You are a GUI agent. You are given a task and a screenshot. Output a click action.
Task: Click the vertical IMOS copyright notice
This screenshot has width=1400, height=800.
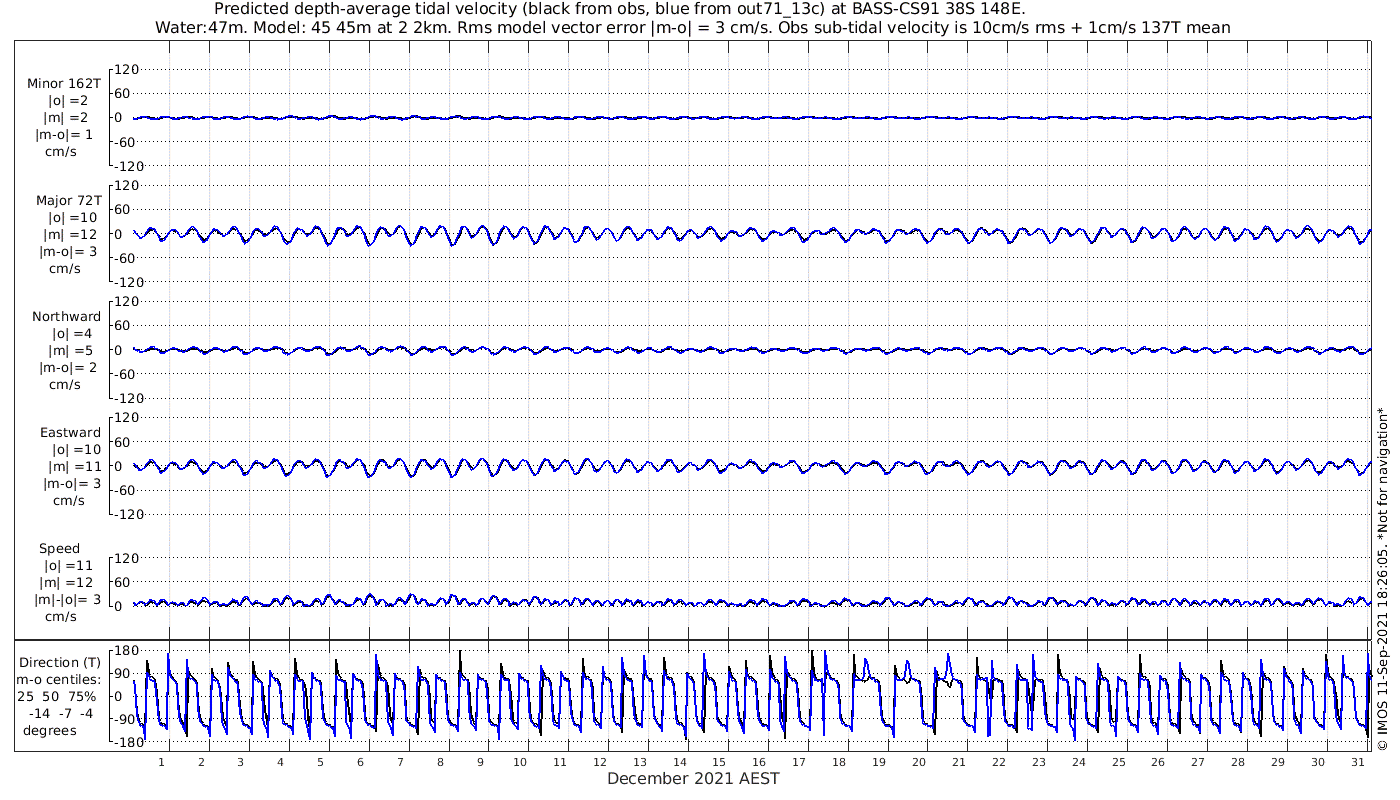[x=1382, y=578]
